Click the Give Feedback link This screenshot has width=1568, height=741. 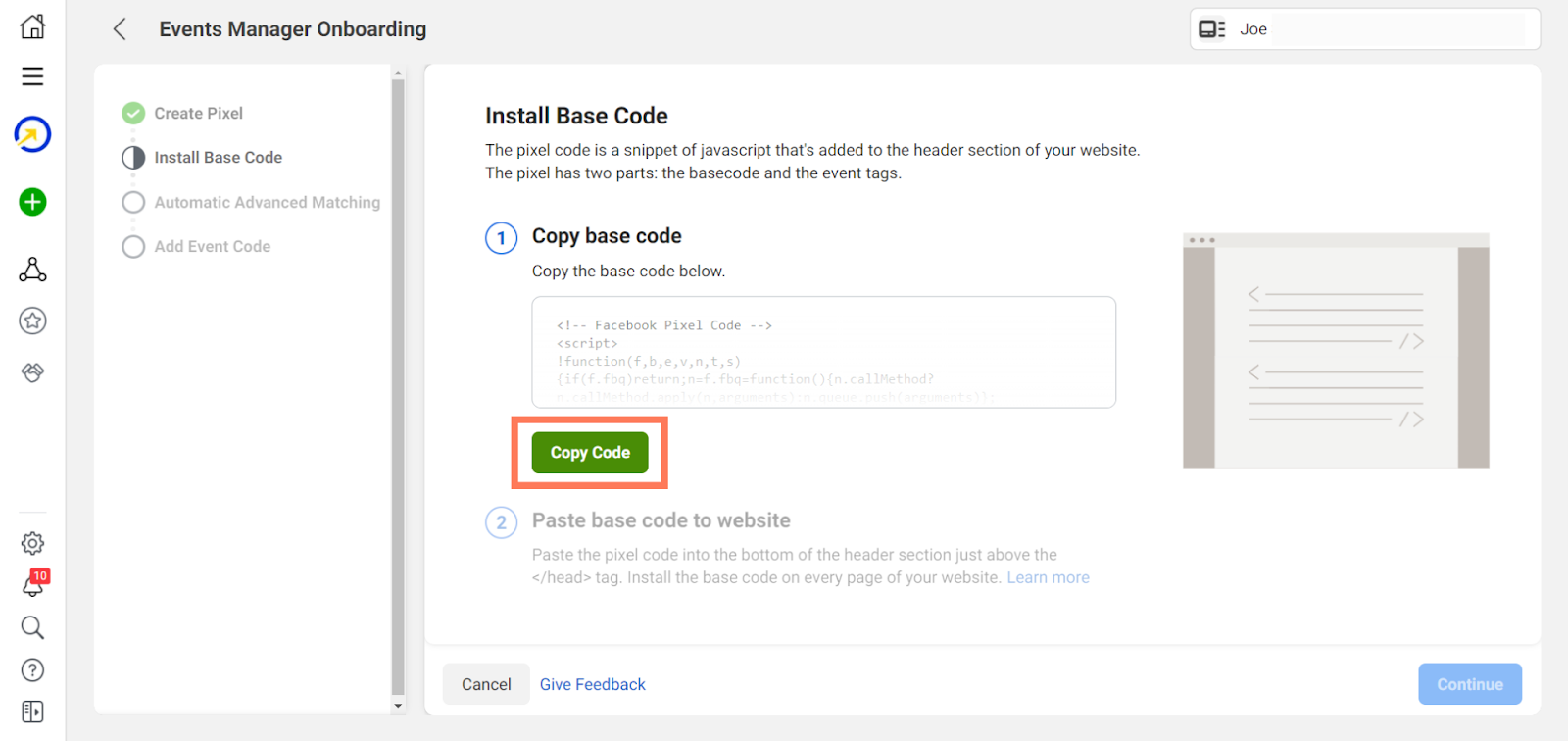click(x=592, y=684)
